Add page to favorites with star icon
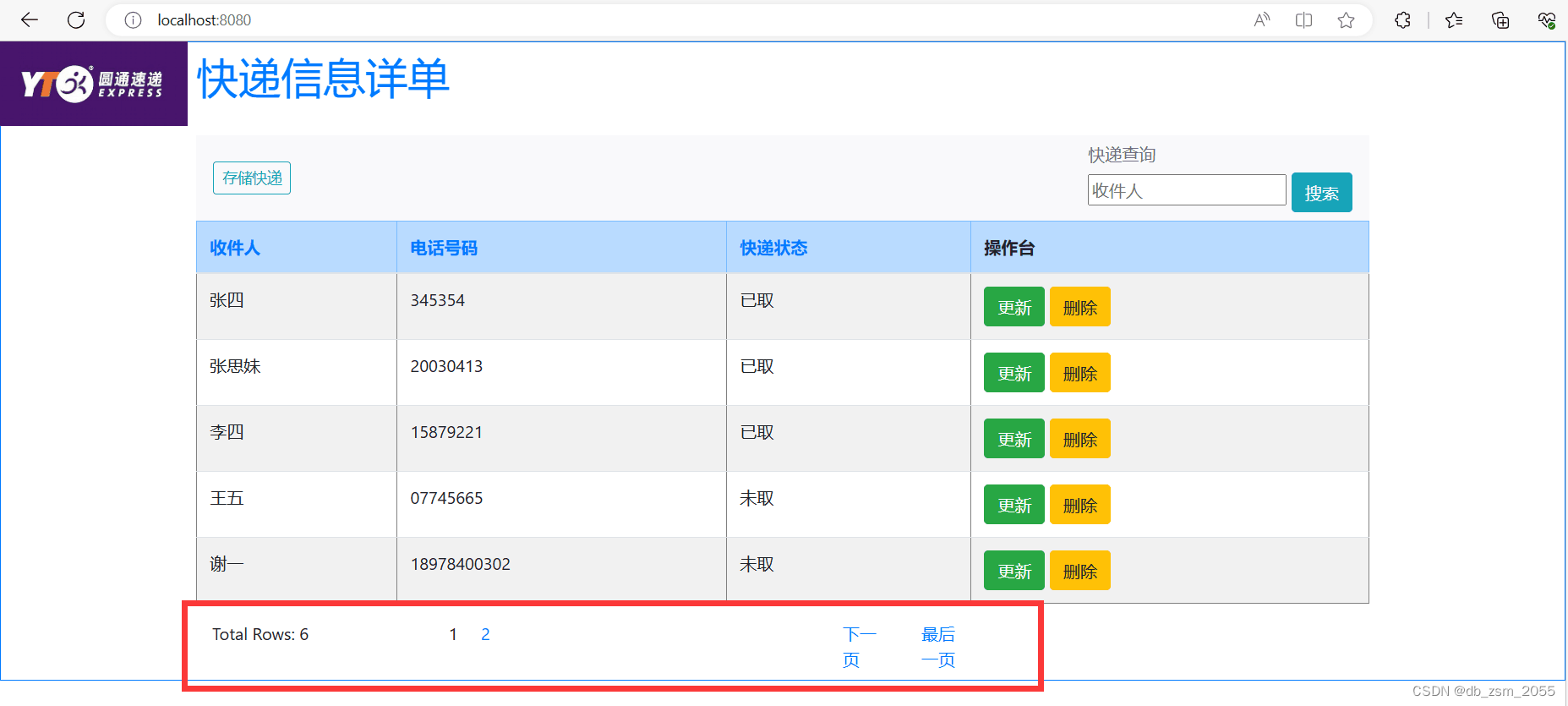The image size is (1568, 706). click(x=1346, y=20)
